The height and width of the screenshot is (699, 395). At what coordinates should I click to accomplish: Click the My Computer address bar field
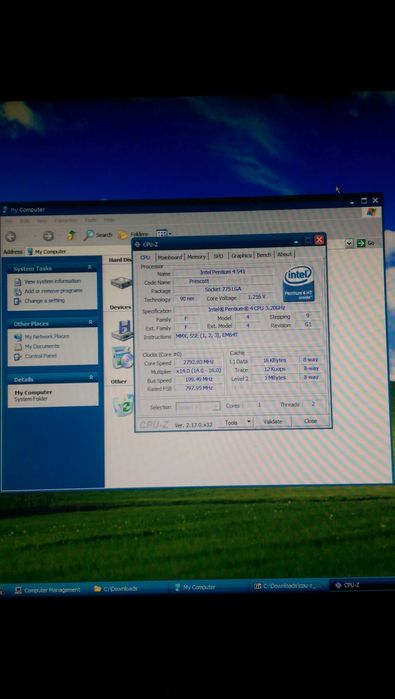[x=78, y=251]
